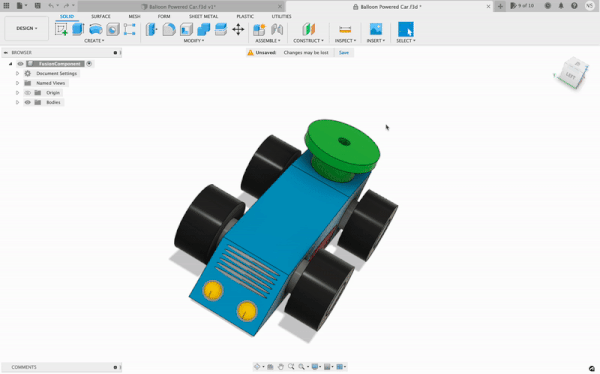Image resolution: width=600 pixels, height=374 pixels.
Task: Click the Pan hand tool
Action: (x=280, y=367)
